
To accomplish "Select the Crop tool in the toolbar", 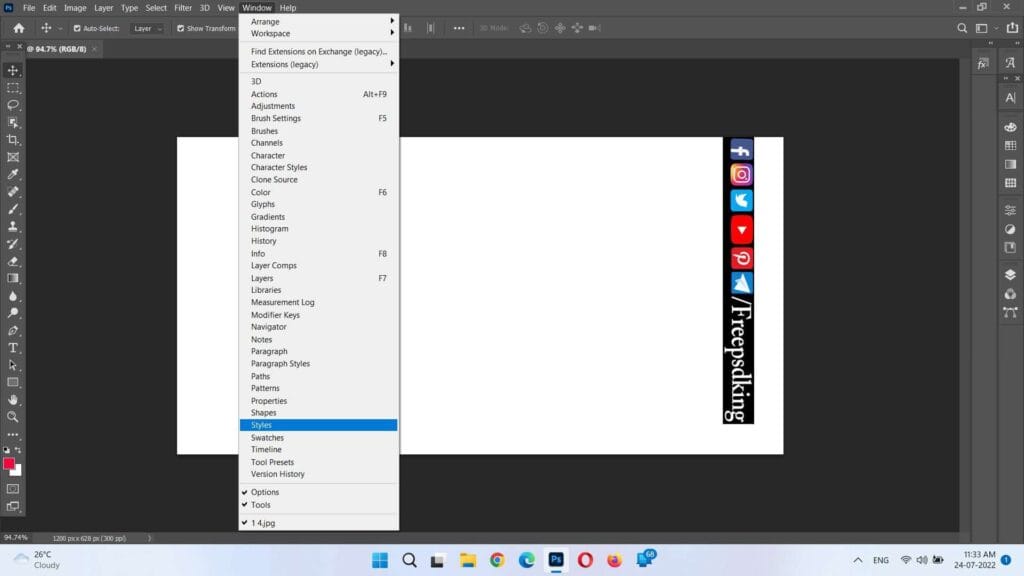I will [x=13, y=140].
